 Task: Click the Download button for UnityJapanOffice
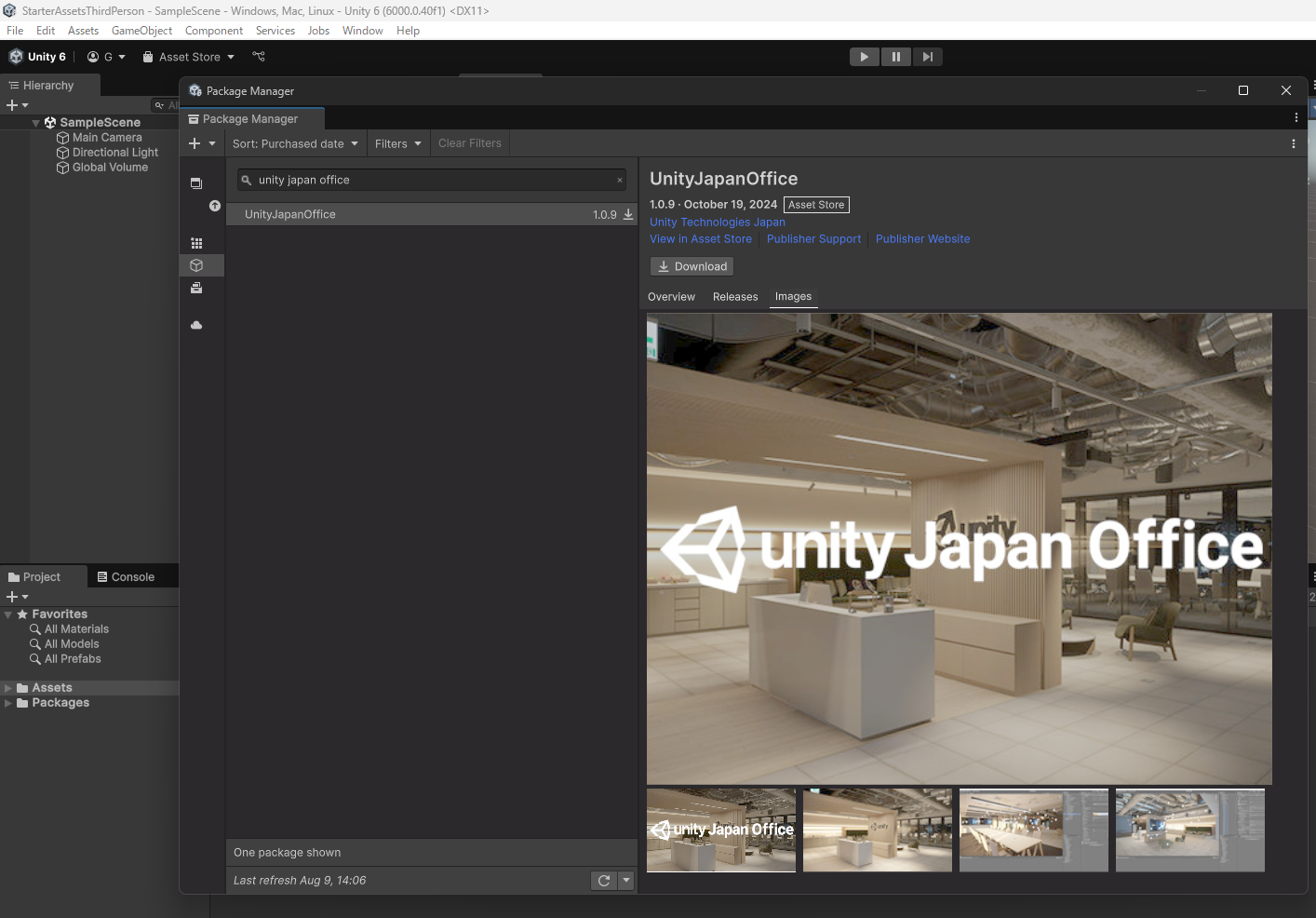coord(692,266)
